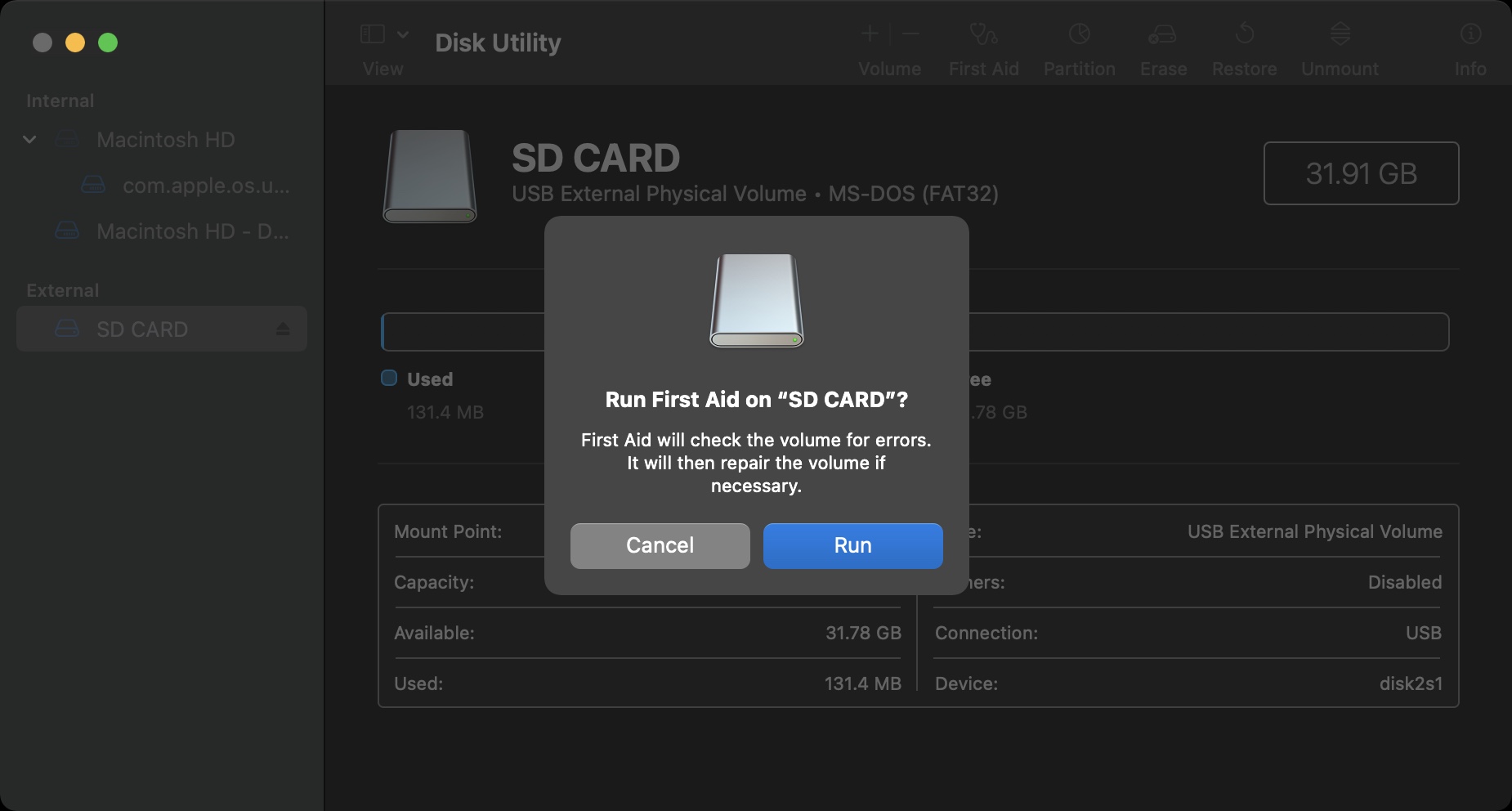Click the 31.91 GB capacity box
Screen dimensions: 1512x811
pos(1361,173)
